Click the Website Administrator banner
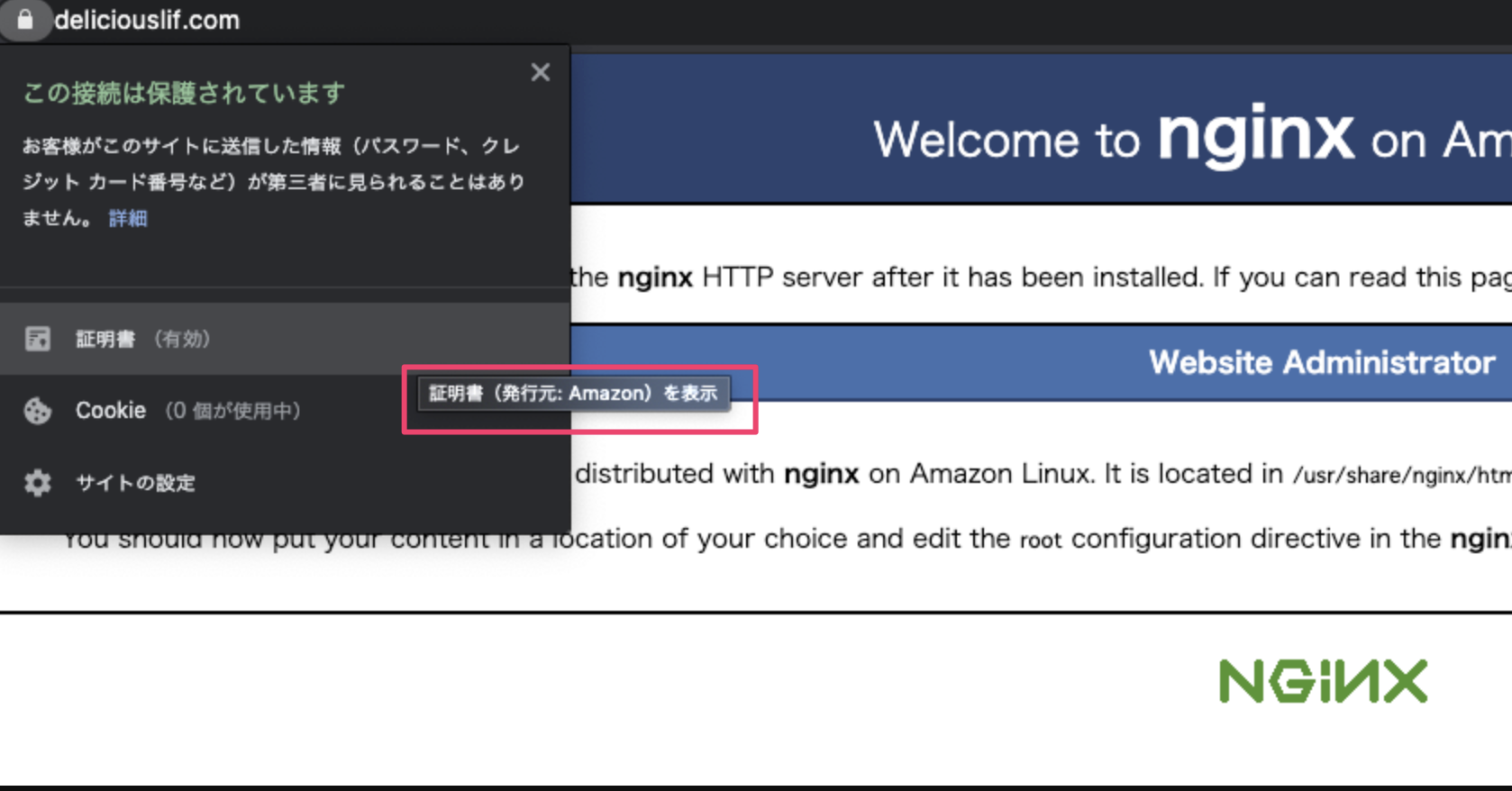Viewport: 1512px width, 791px height. (x=1321, y=362)
